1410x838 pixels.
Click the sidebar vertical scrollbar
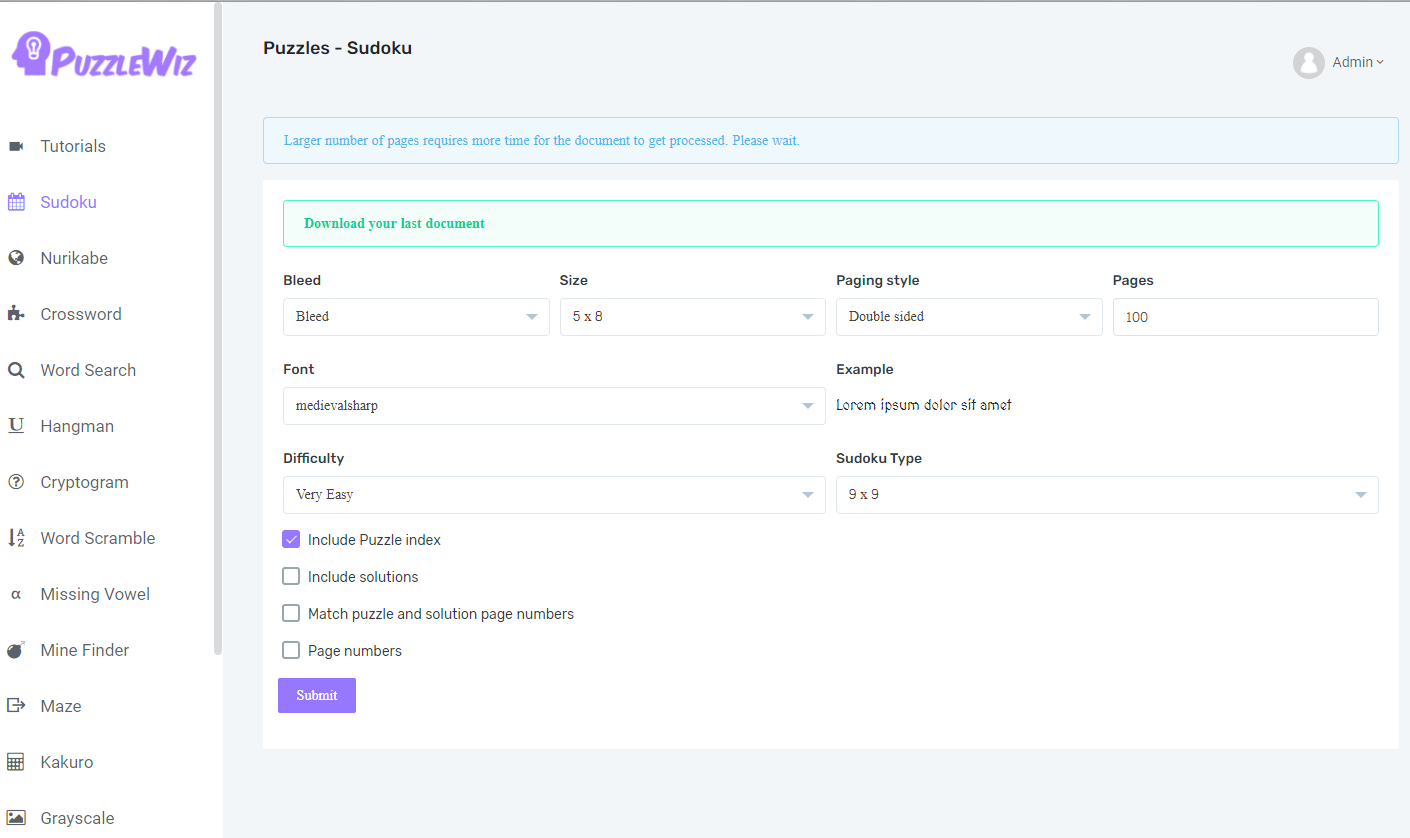(218, 328)
